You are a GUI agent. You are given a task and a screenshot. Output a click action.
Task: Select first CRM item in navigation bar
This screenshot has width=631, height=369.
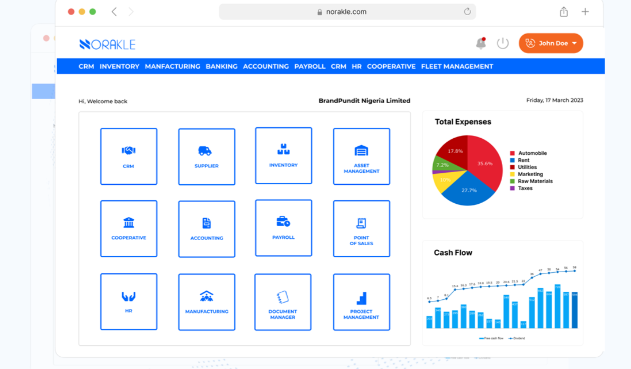86,66
